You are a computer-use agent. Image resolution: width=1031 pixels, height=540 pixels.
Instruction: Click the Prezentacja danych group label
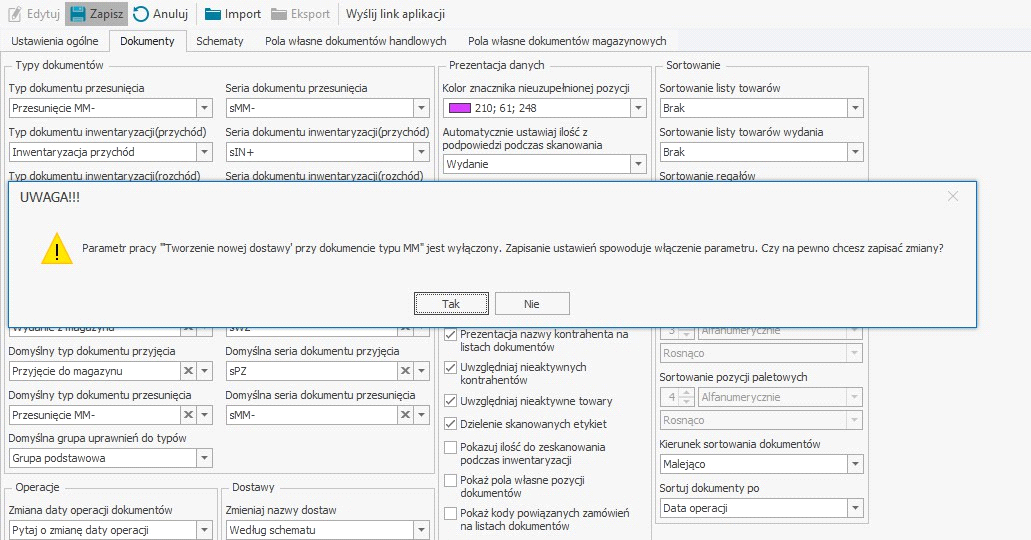496,65
